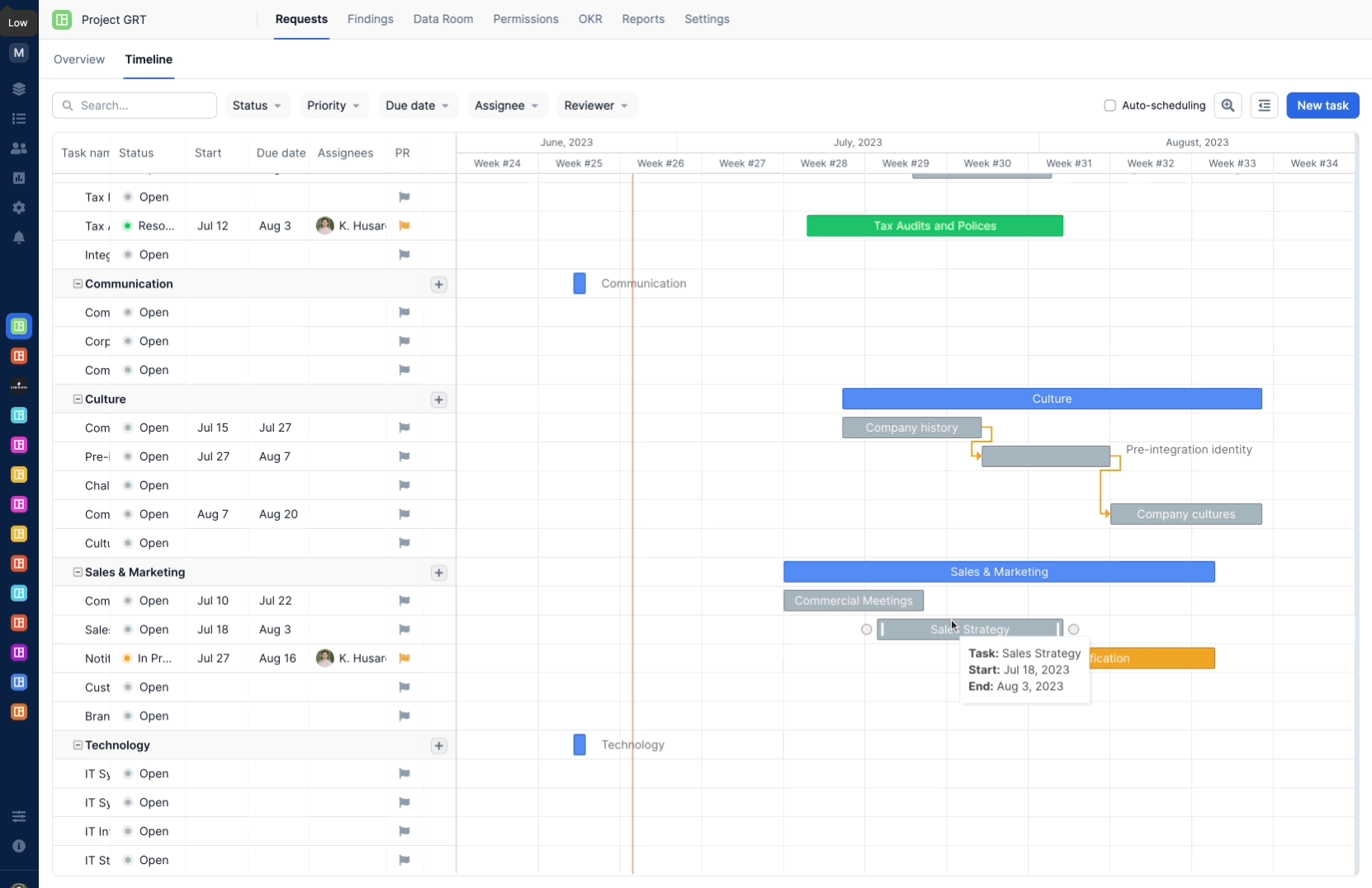Open the task list icon in the sidebar

tap(19, 119)
